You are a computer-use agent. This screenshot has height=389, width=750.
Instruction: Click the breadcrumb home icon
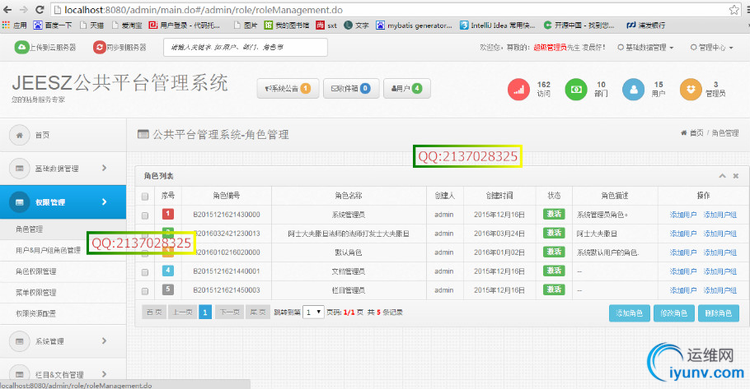click(684, 133)
